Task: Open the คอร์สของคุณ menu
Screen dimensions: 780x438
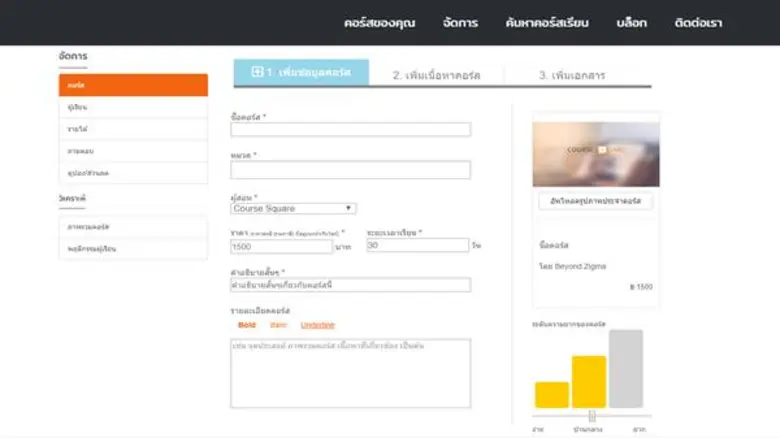Action: [379, 23]
